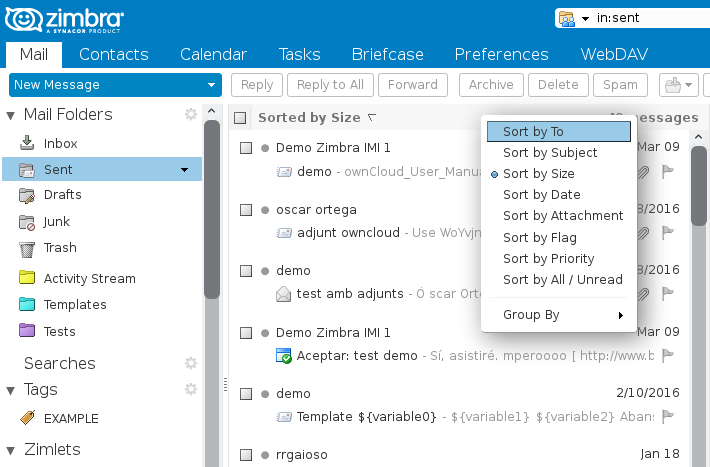Screen dimensions: 710x467
Task: Click the Spam button
Action: point(620,85)
